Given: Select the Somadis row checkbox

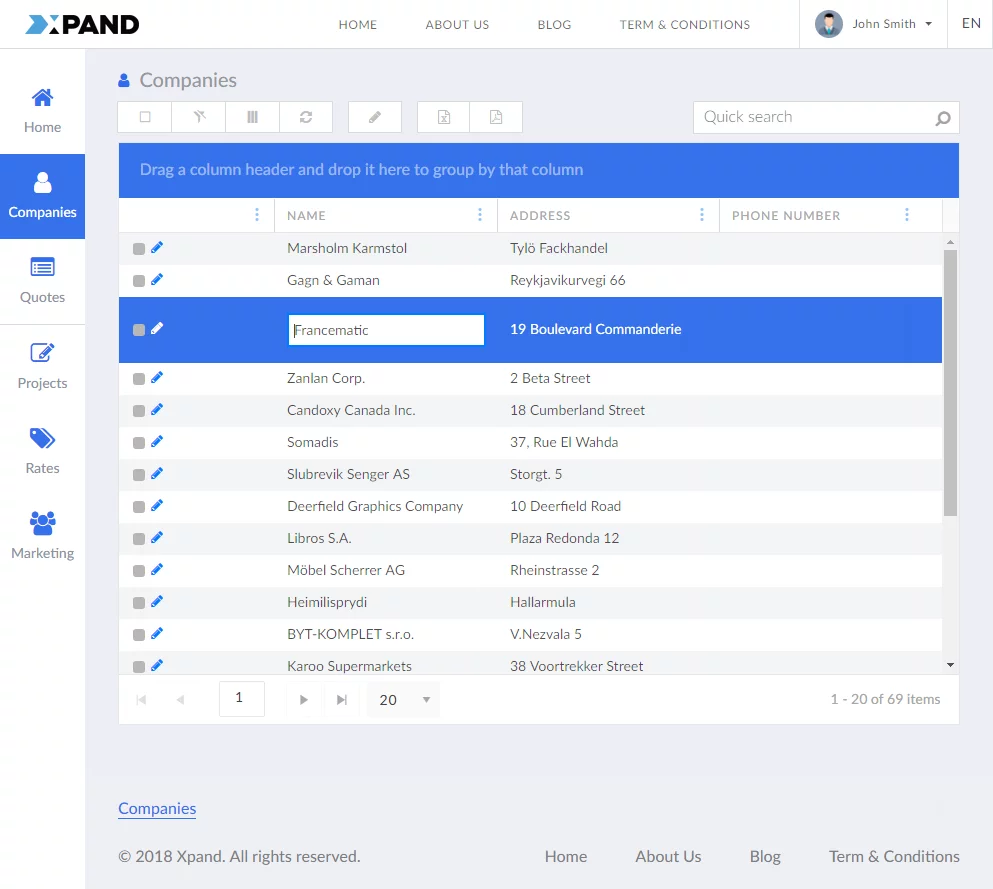Looking at the screenshot, I should pyautogui.click(x=139, y=443).
